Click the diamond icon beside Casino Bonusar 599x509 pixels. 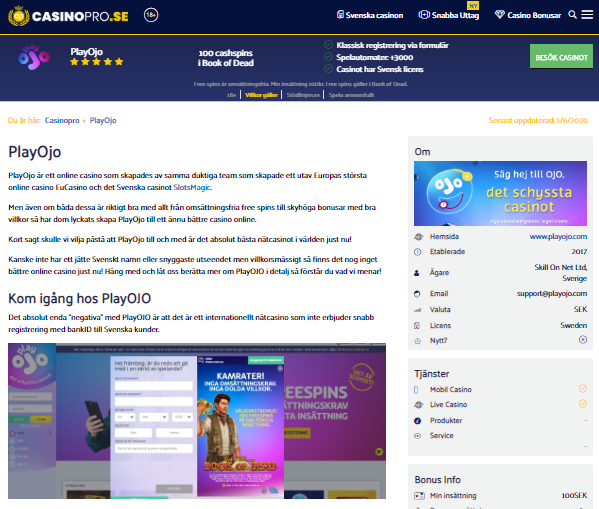click(x=499, y=15)
